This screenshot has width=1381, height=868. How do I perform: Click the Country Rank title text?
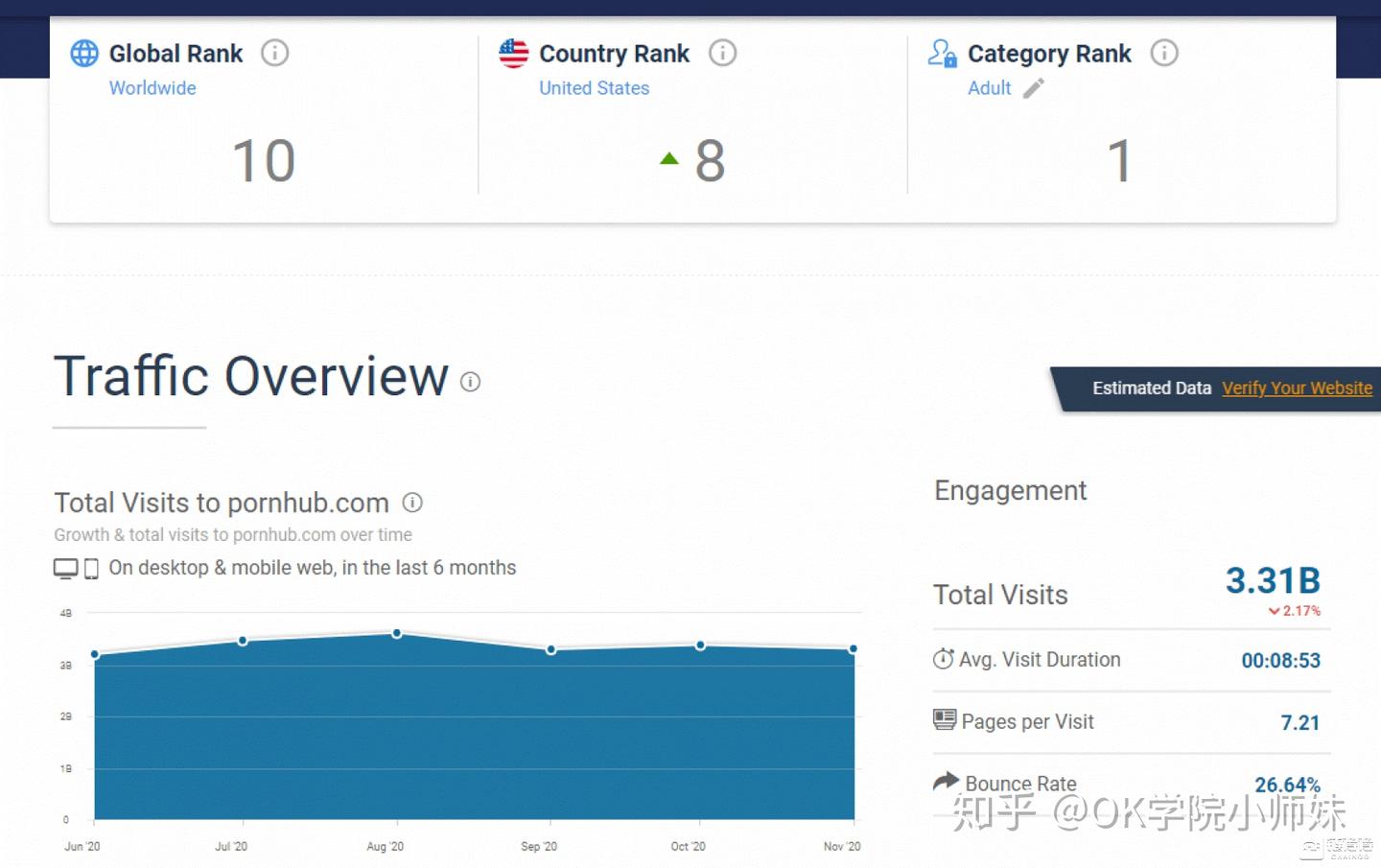(x=615, y=54)
